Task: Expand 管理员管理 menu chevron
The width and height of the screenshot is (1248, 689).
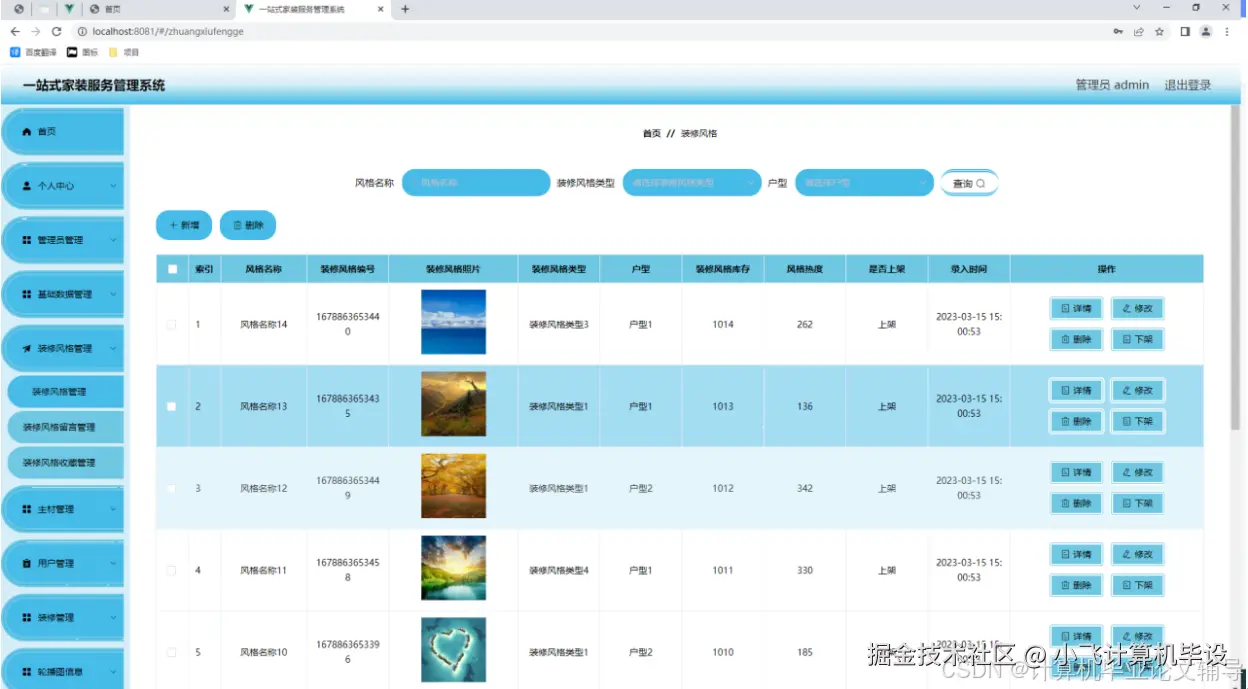Action: coord(113,240)
